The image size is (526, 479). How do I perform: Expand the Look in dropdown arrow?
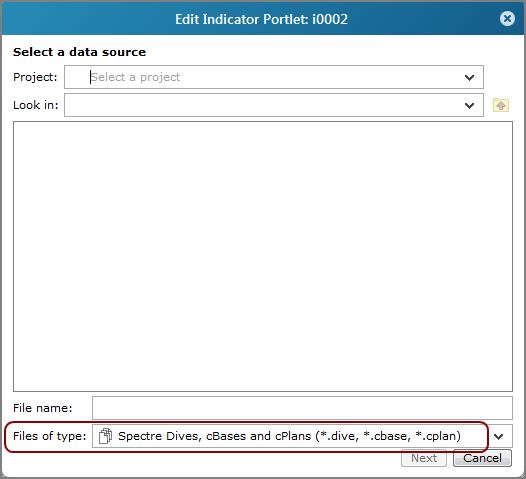pos(469,105)
